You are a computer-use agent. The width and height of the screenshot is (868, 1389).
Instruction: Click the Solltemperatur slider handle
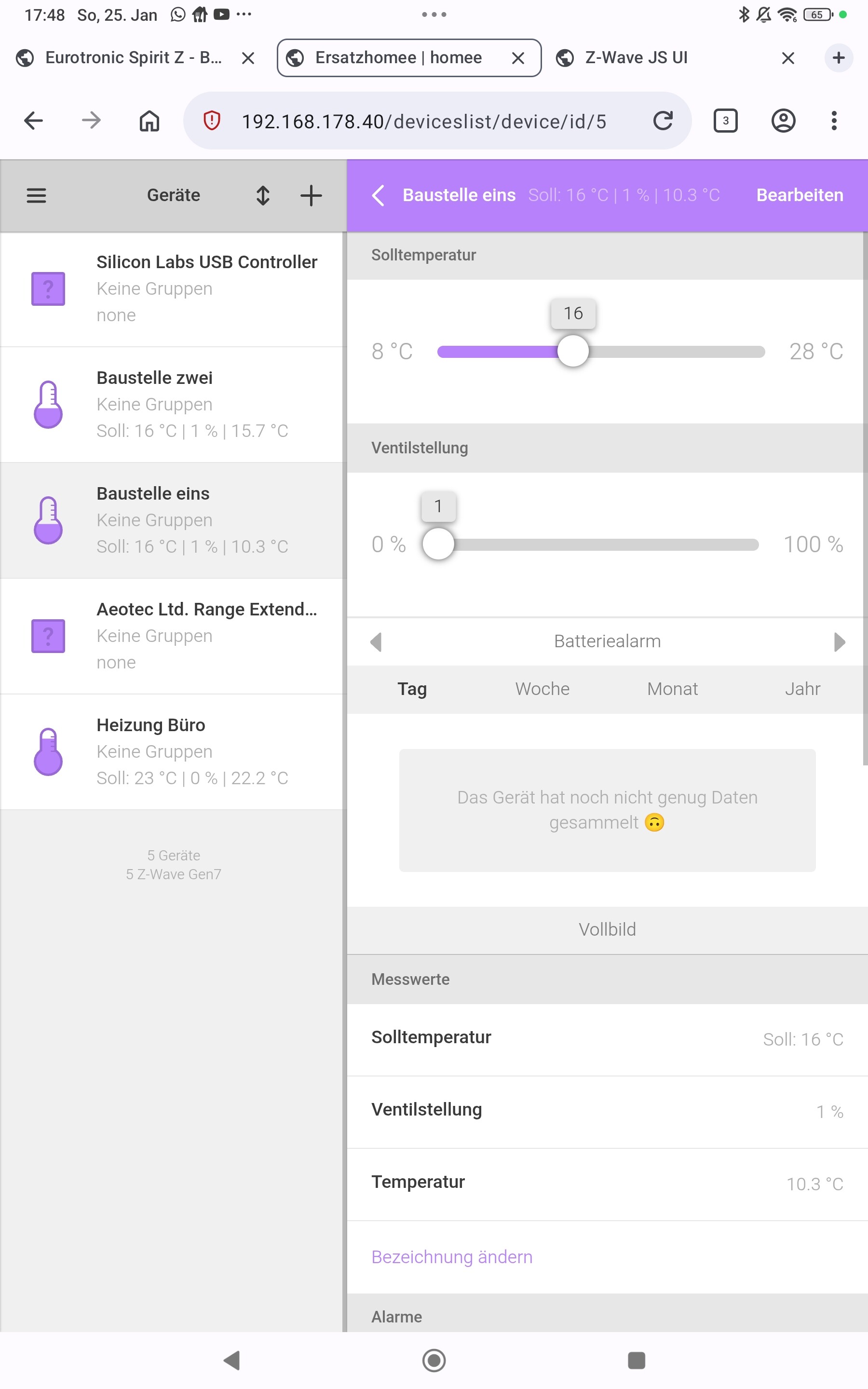click(573, 351)
